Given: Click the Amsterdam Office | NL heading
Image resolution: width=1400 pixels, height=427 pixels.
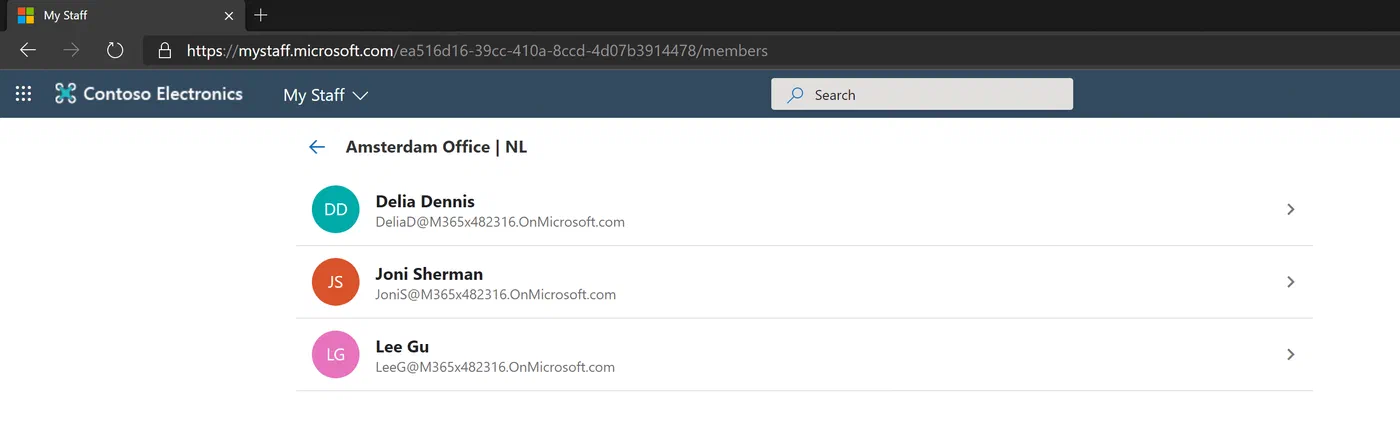Looking at the screenshot, I should click(436, 147).
